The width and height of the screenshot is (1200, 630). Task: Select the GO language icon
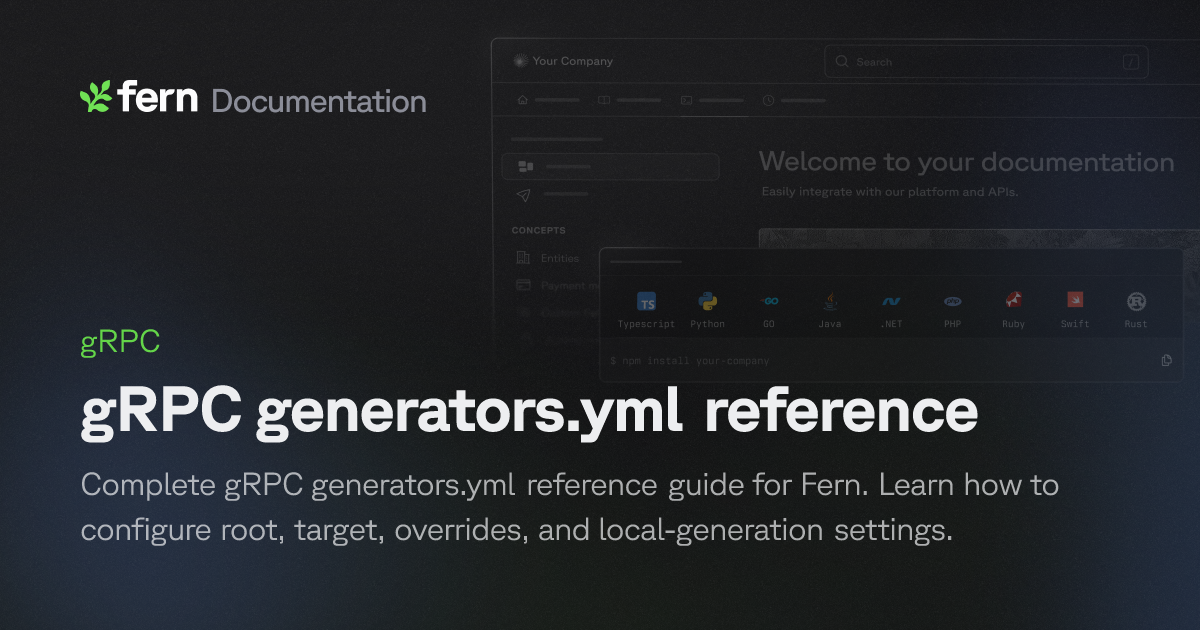(769, 301)
